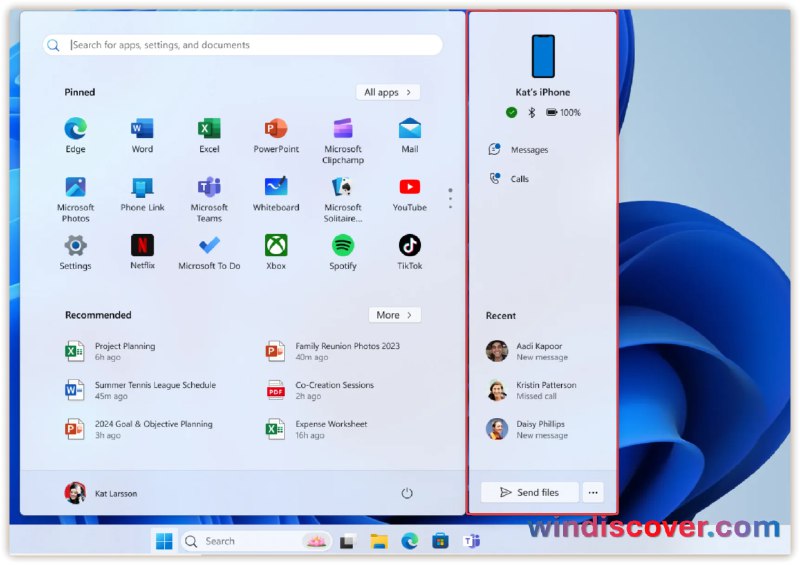Launch Netflix
800x567 pixels.
pos(142,252)
